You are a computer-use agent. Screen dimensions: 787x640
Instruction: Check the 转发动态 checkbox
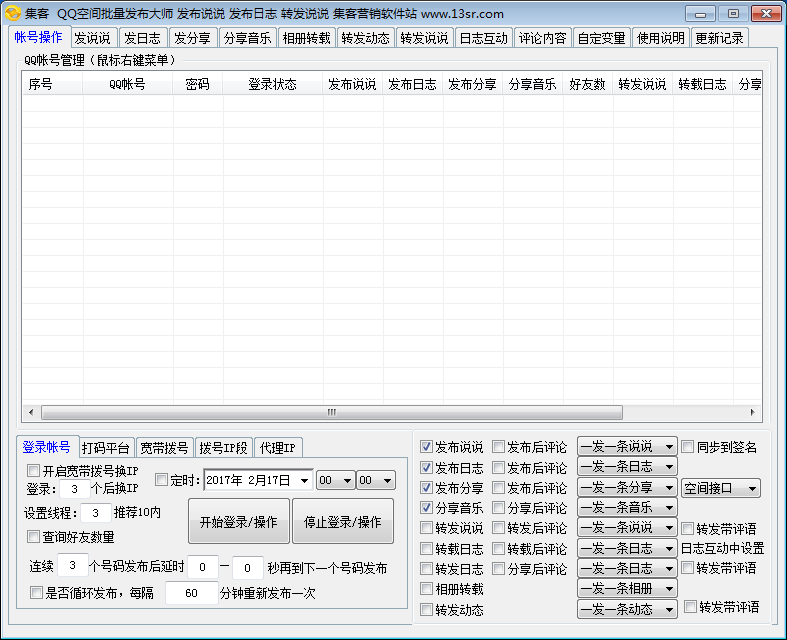click(426, 610)
